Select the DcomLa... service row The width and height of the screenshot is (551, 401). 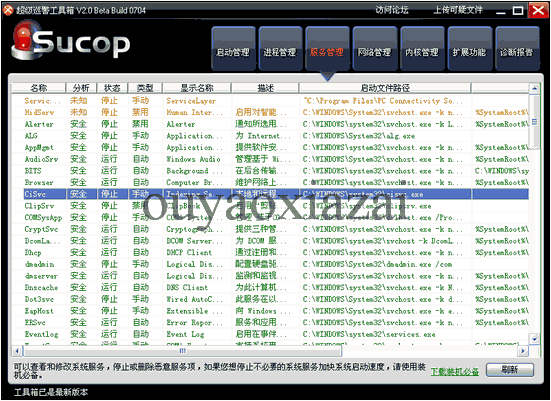pos(270,241)
